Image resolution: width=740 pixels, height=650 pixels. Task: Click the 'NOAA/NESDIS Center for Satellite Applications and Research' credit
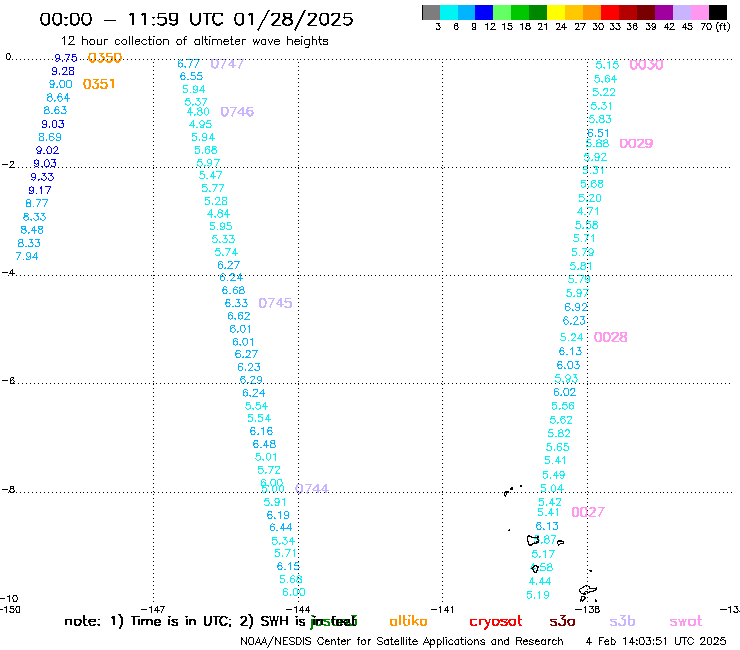point(402,642)
